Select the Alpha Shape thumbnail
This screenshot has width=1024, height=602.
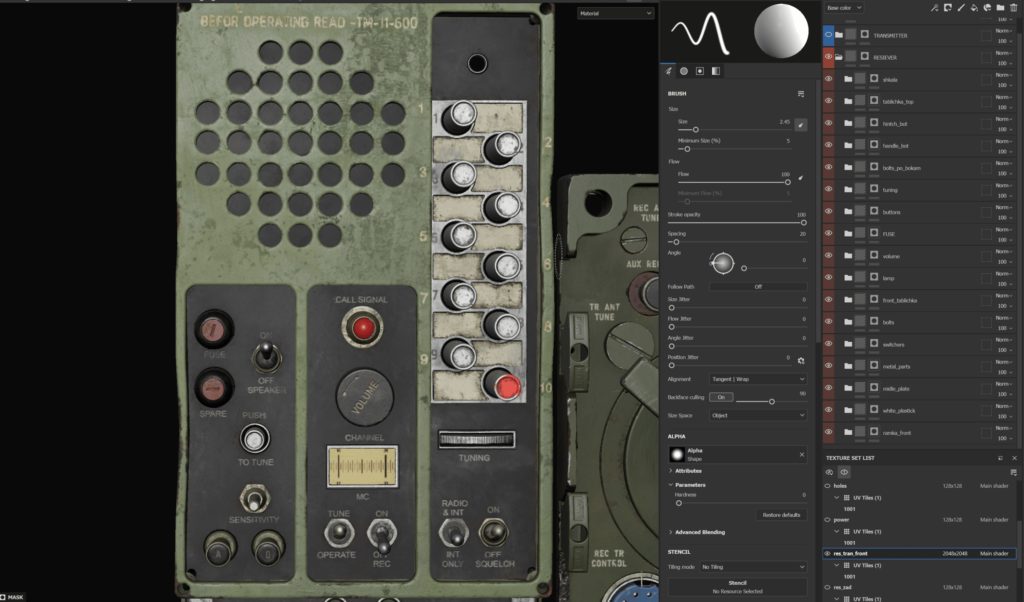click(677, 455)
